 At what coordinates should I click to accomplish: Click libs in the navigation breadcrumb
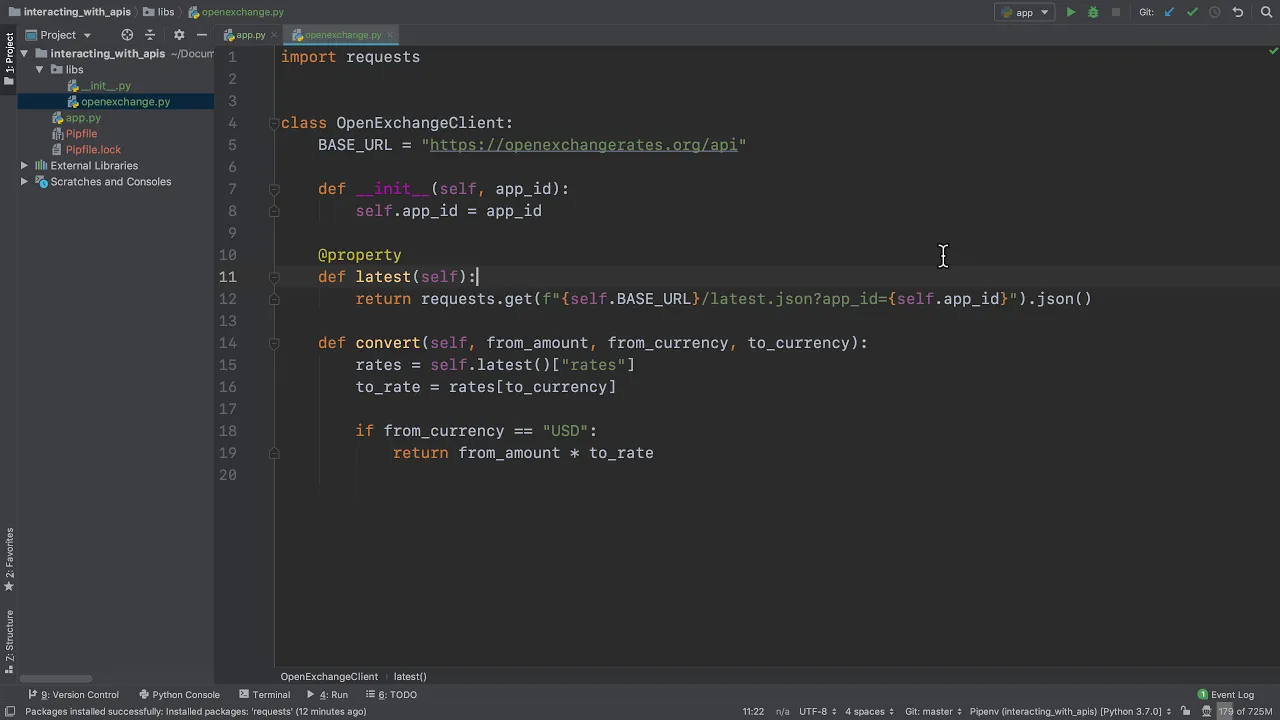pos(158,12)
